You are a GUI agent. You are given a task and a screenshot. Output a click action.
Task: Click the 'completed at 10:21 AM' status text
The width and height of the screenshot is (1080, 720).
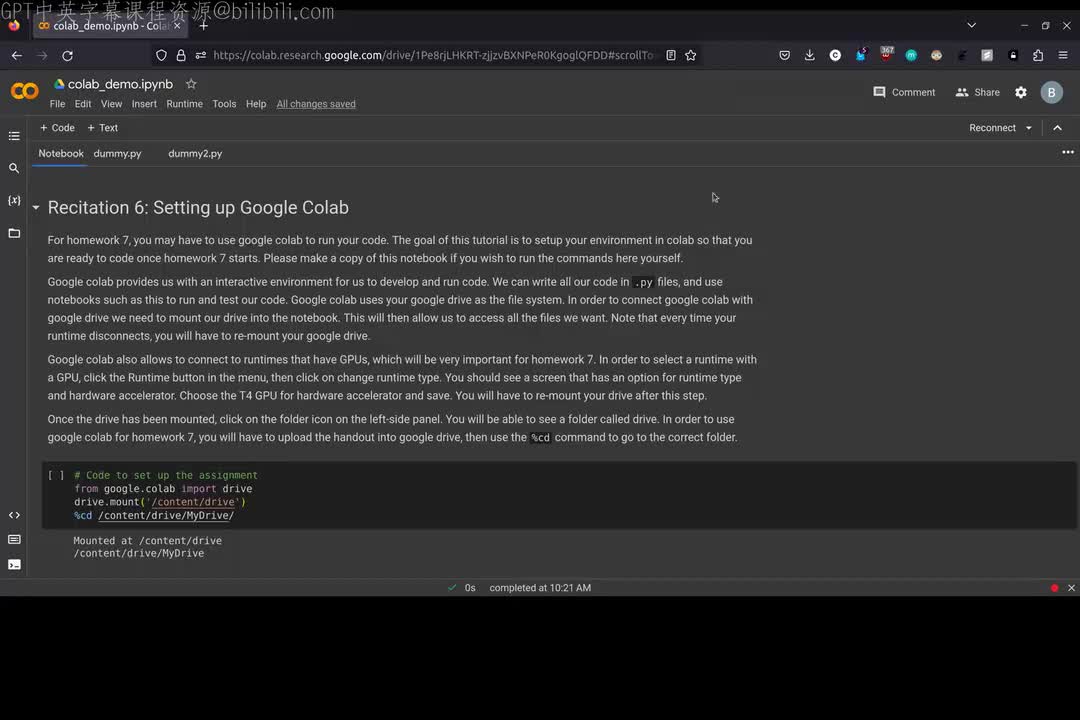coord(540,588)
